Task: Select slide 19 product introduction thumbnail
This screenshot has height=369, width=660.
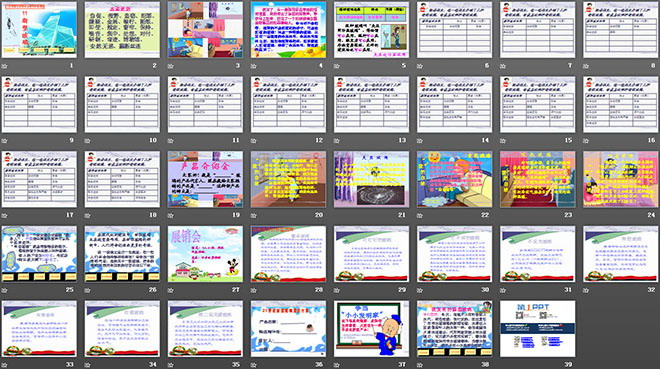Action: click(205, 179)
